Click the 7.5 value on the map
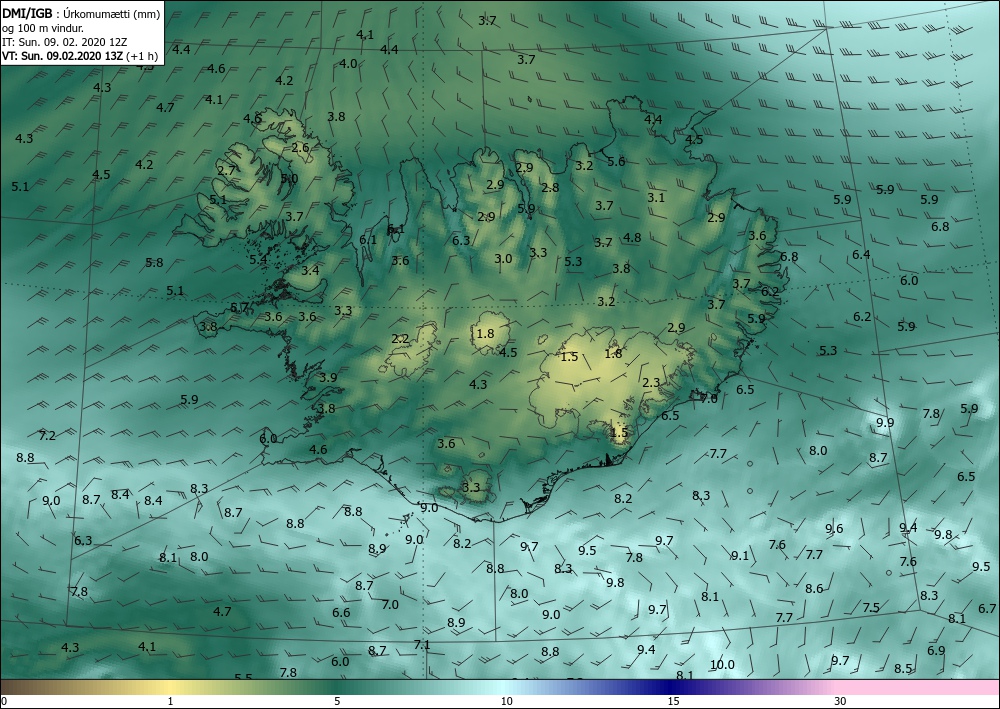This screenshot has width=1000, height=709. [x=871, y=608]
